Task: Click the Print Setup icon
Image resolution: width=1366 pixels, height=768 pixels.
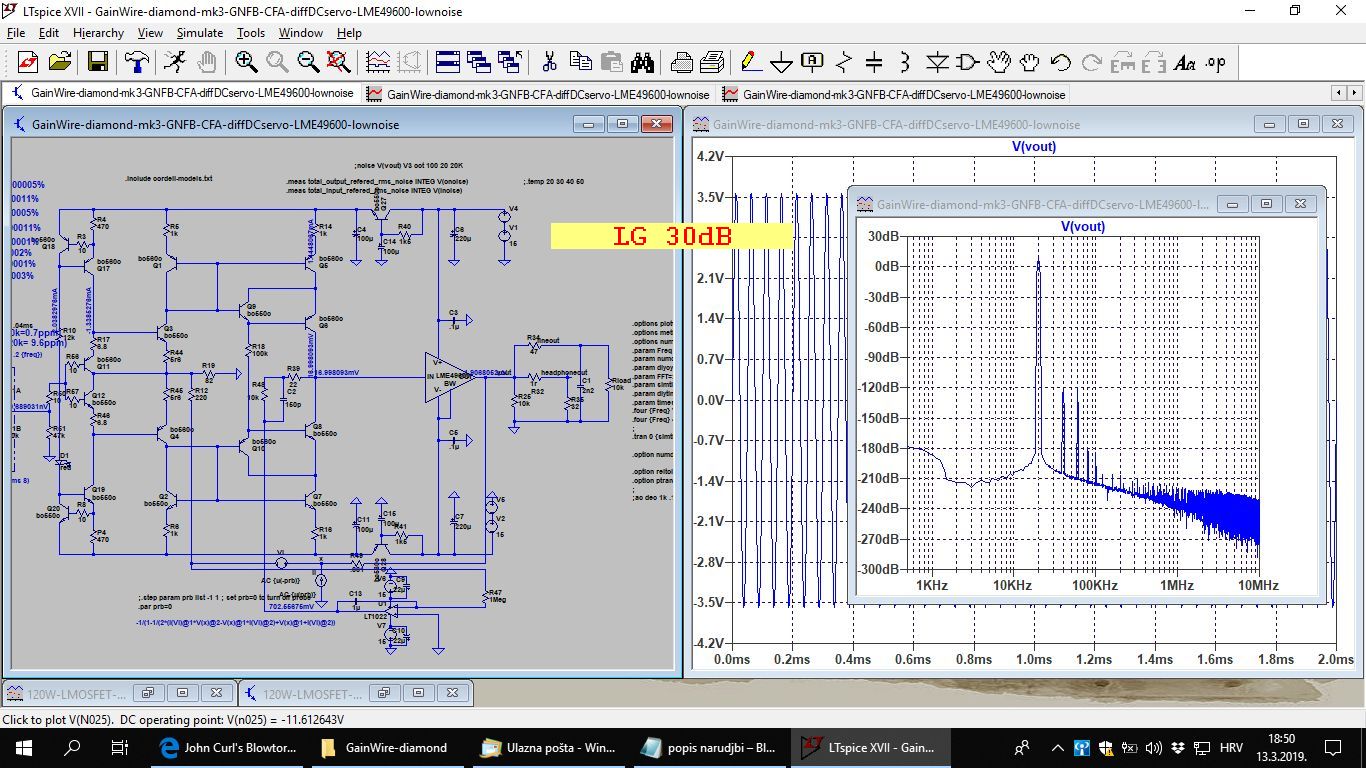Action: click(x=681, y=62)
